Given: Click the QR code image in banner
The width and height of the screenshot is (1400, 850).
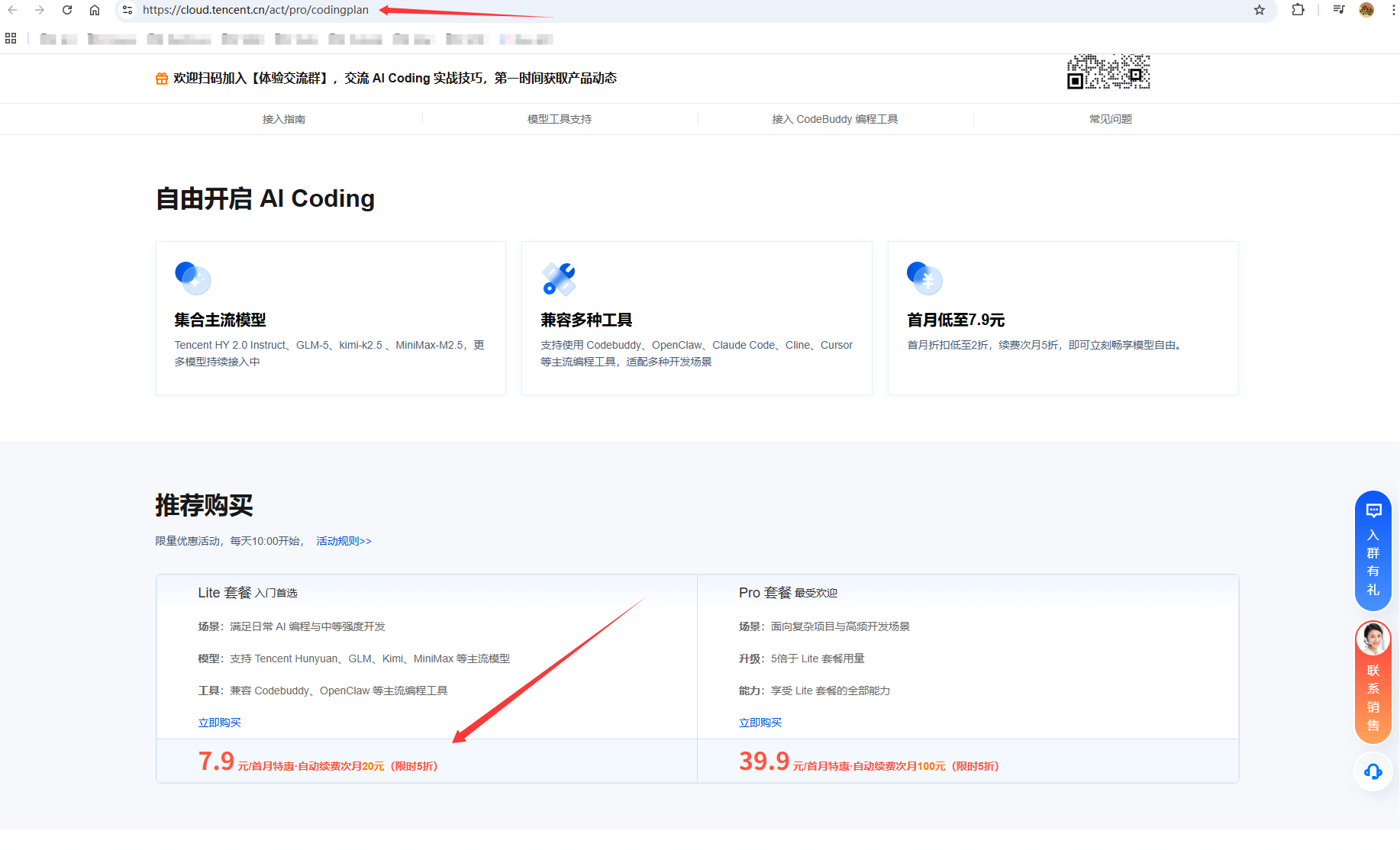Looking at the screenshot, I should point(1108,72).
